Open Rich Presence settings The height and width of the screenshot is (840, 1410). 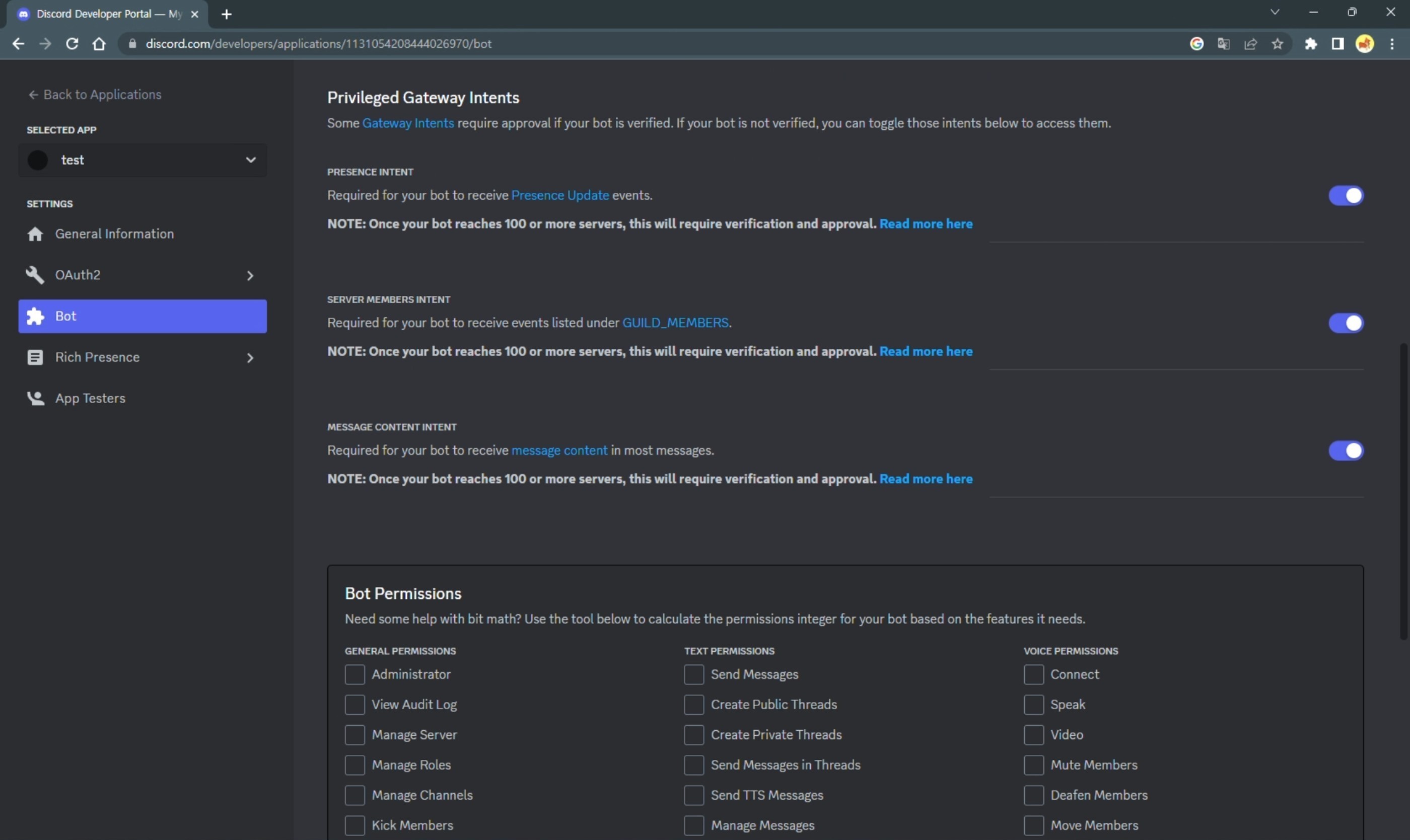click(x=142, y=357)
